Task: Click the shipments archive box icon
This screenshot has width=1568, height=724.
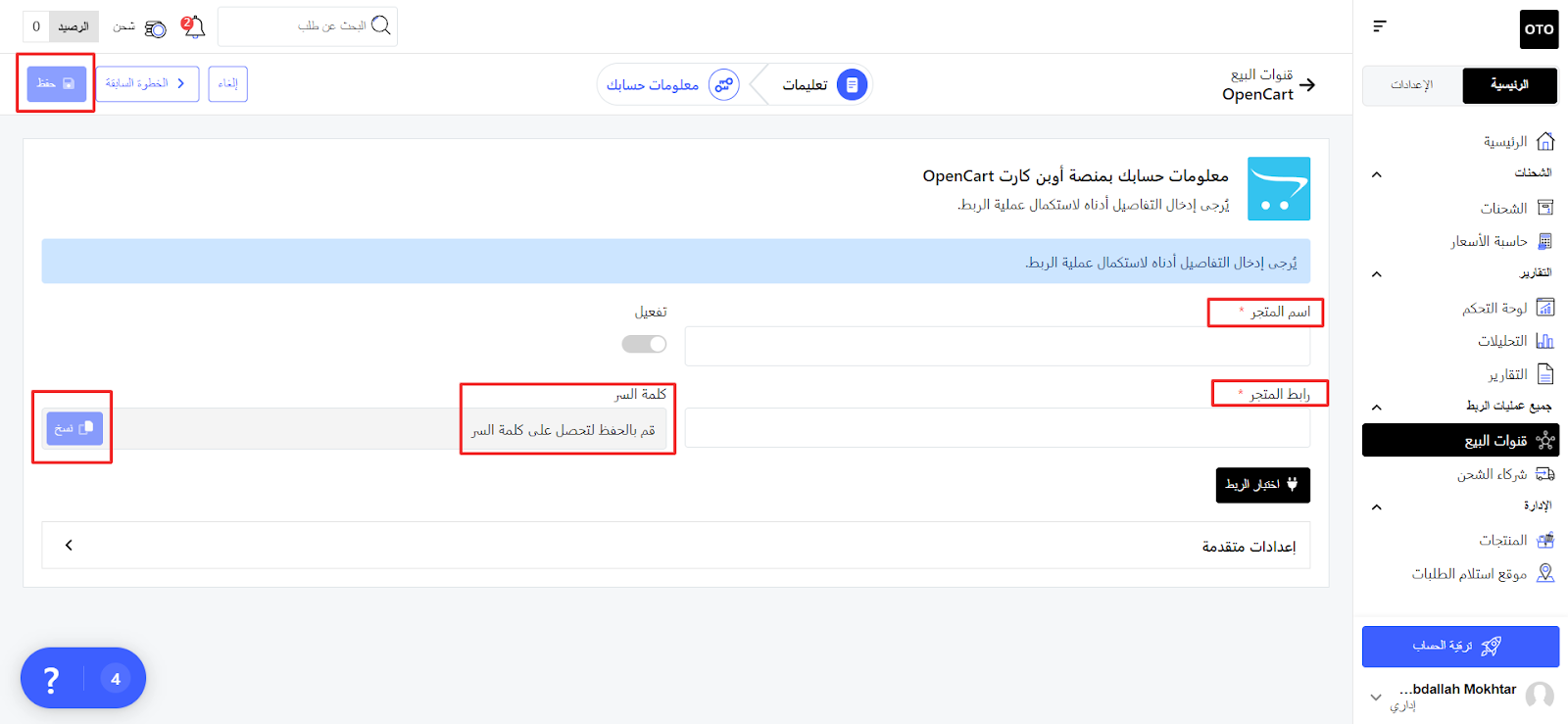Action: click(1545, 208)
